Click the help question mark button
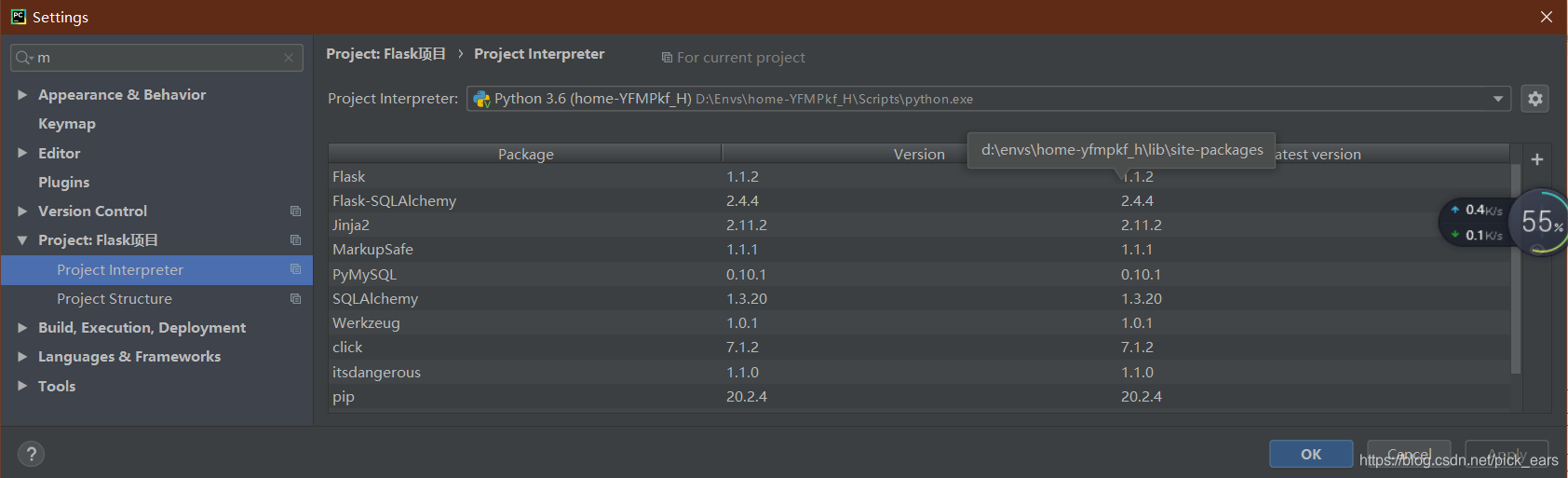 pos(31,454)
